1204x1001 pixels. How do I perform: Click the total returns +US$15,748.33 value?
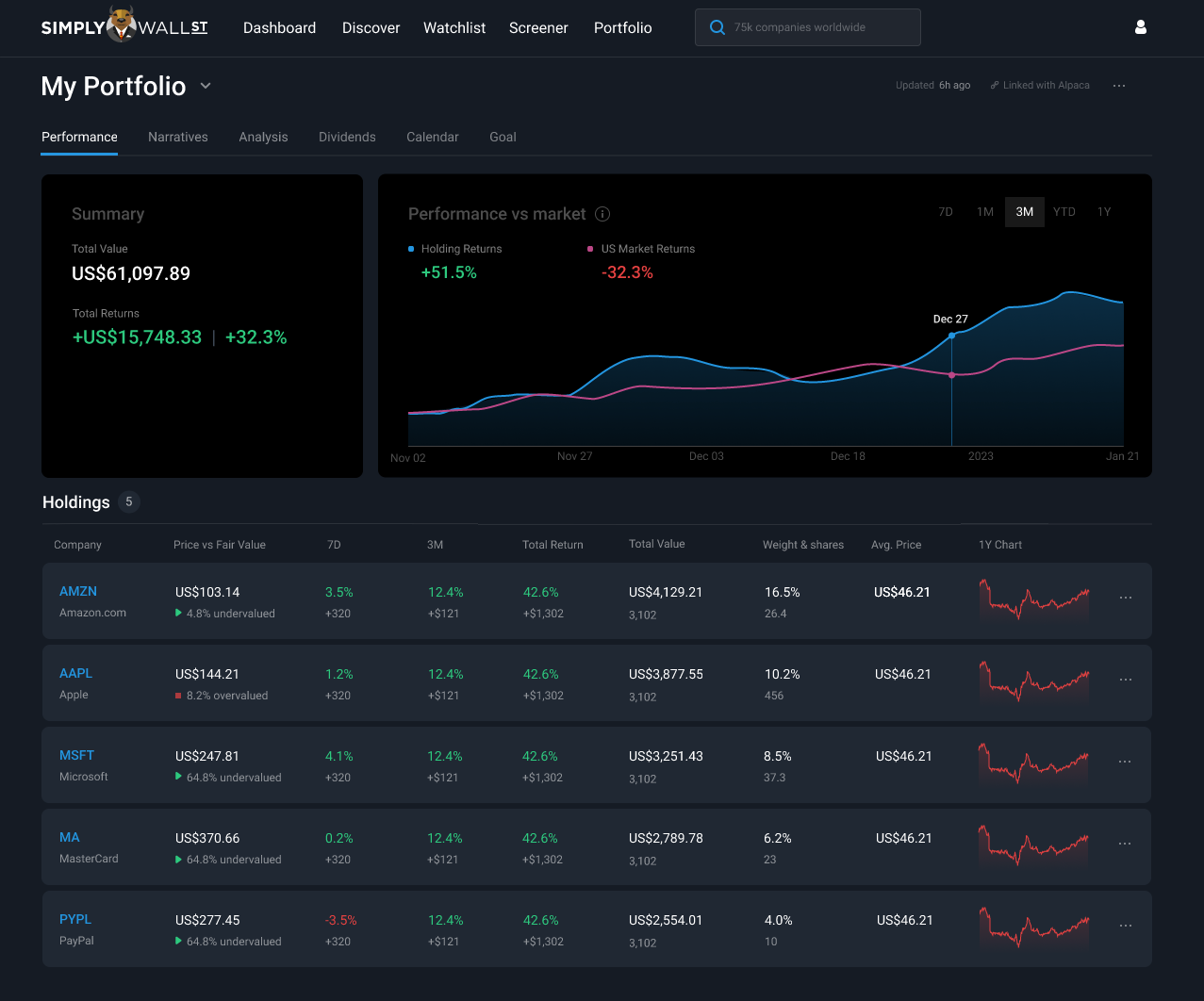[138, 337]
